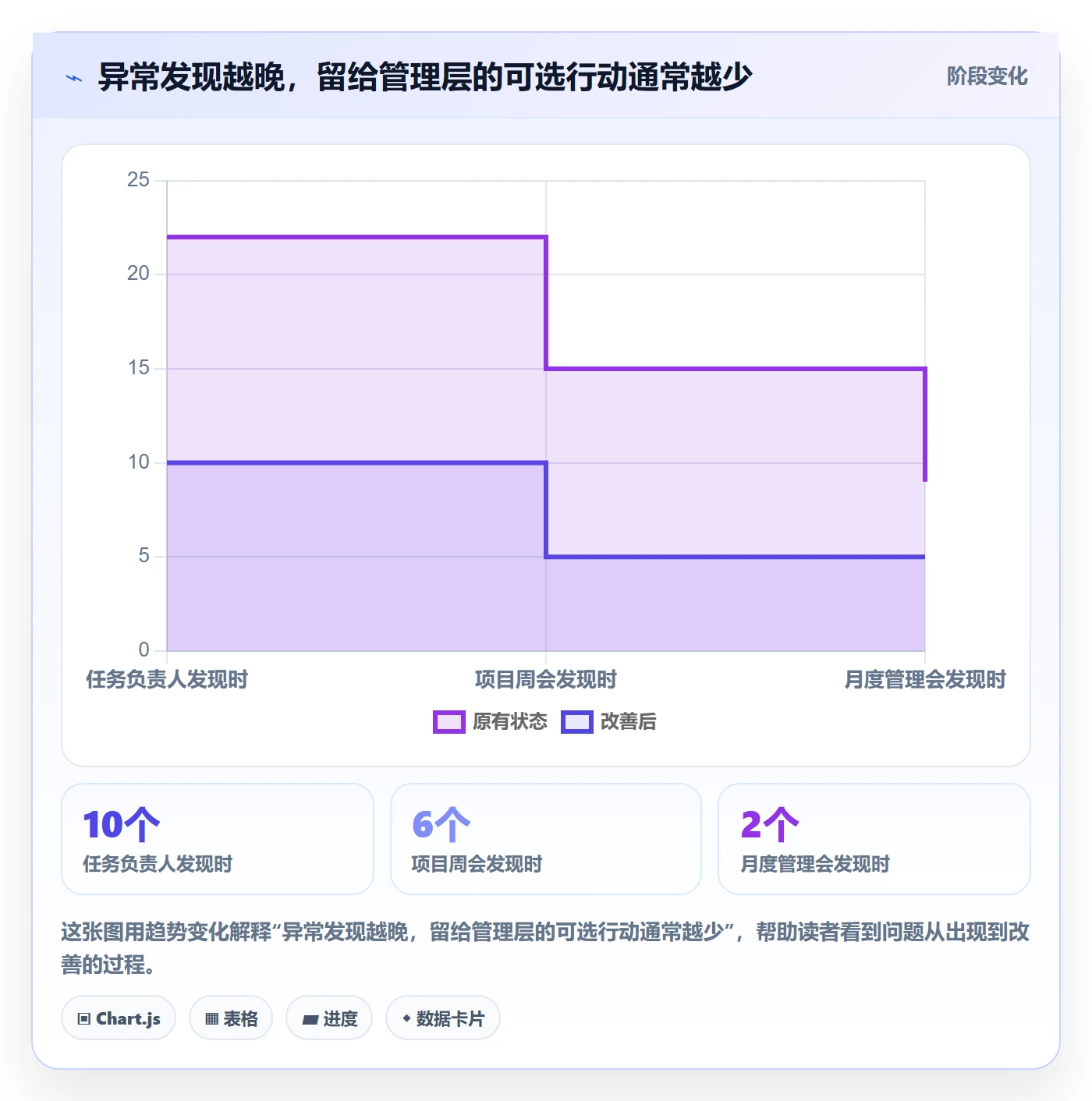Click the blue 改善后 step line at 10

pyautogui.click(x=356, y=463)
